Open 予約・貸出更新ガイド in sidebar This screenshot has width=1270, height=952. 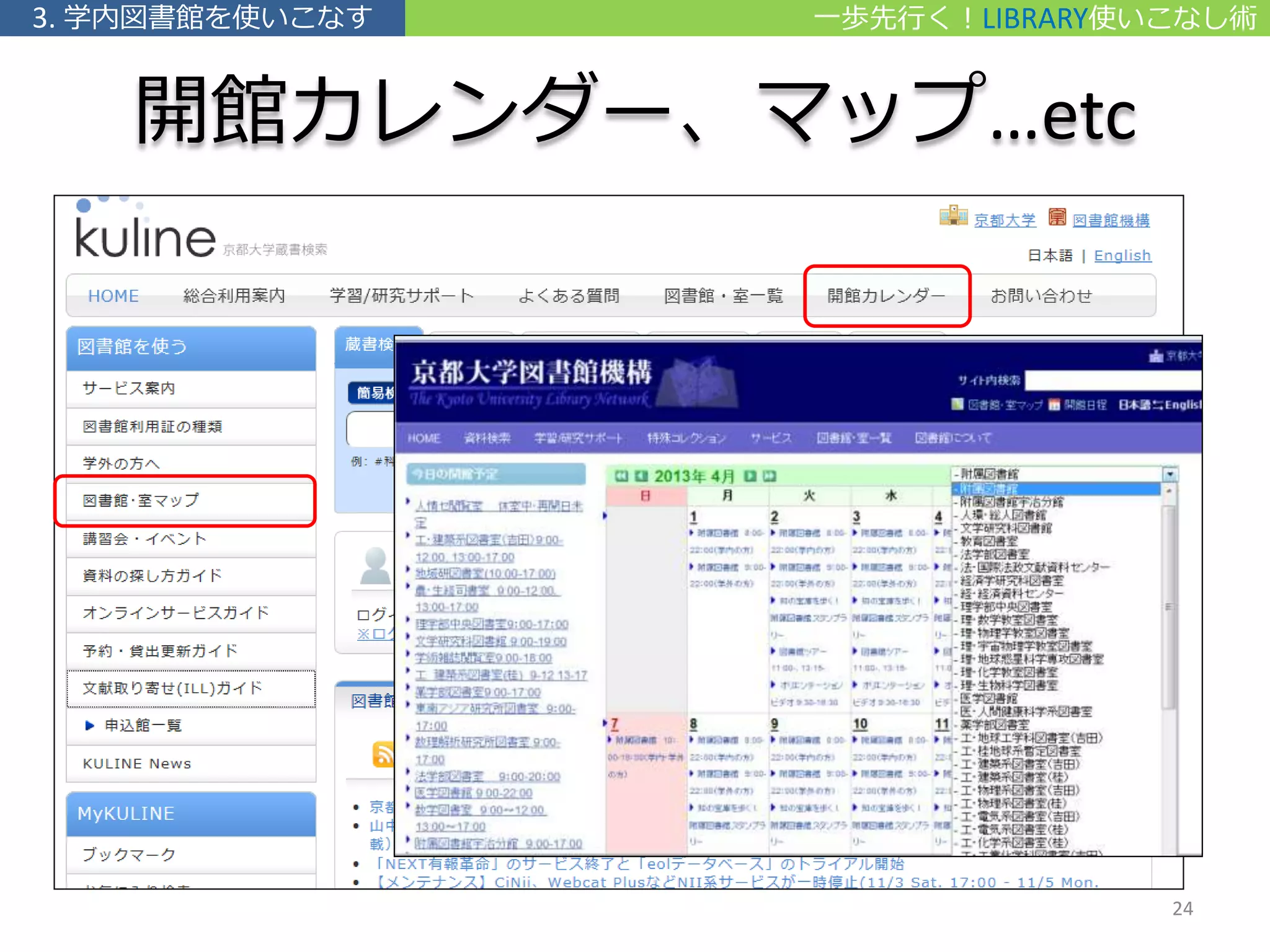tap(191, 651)
